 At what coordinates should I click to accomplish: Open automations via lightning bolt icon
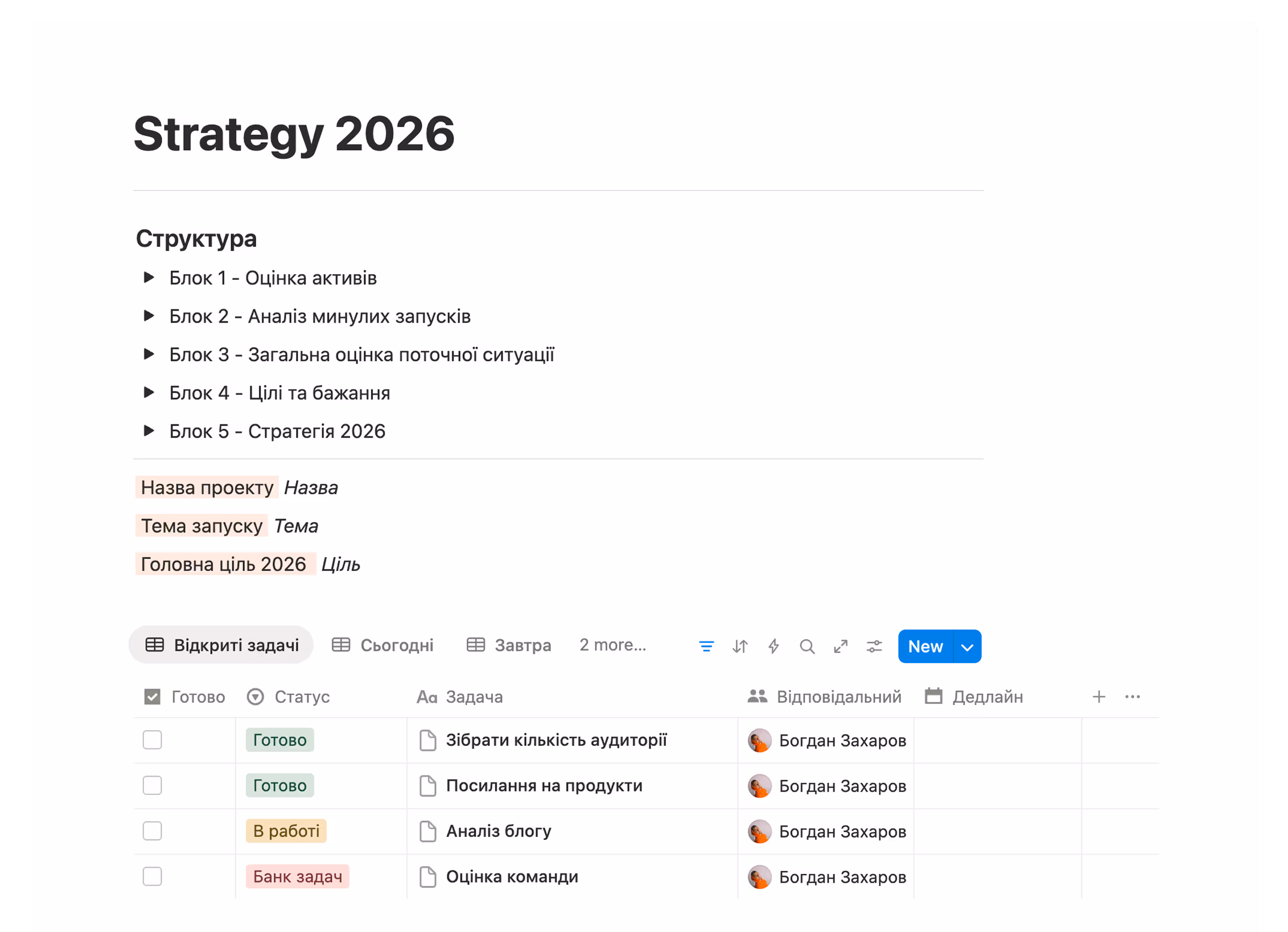pyautogui.click(x=774, y=646)
